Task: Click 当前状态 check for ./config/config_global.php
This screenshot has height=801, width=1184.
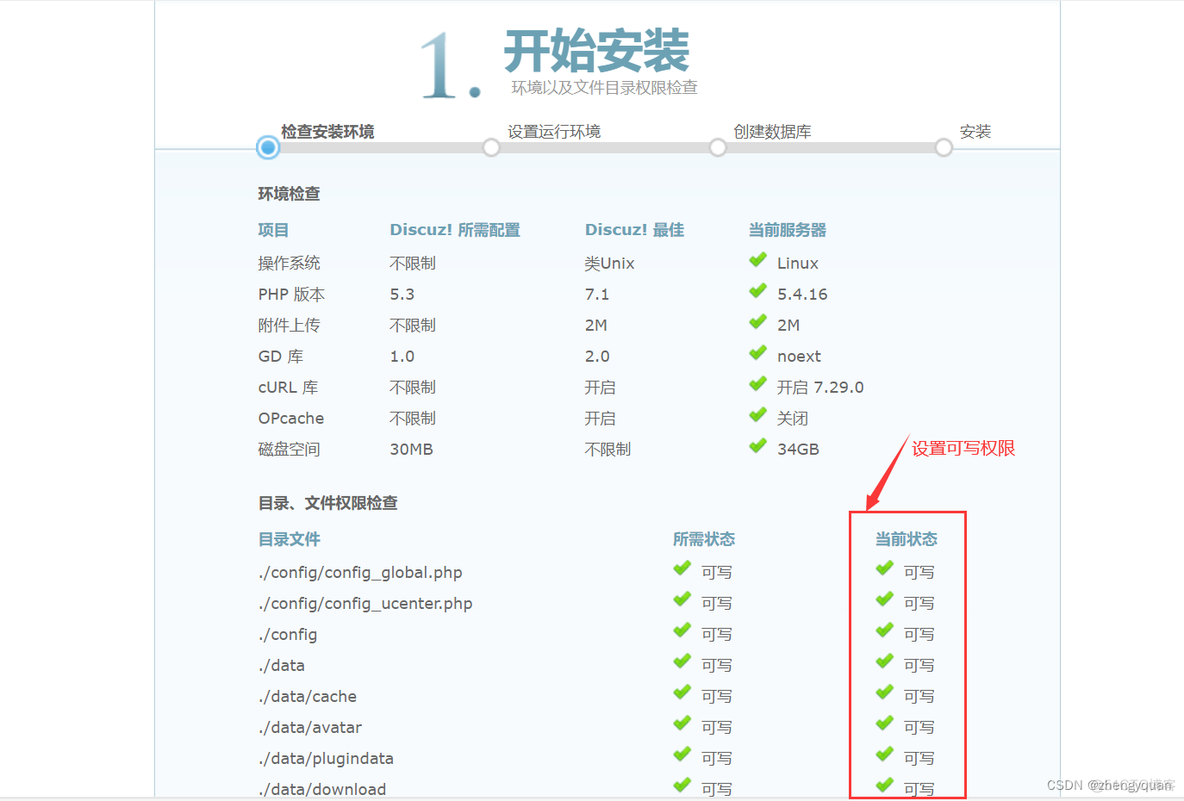Action: click(x=885, y=568)
